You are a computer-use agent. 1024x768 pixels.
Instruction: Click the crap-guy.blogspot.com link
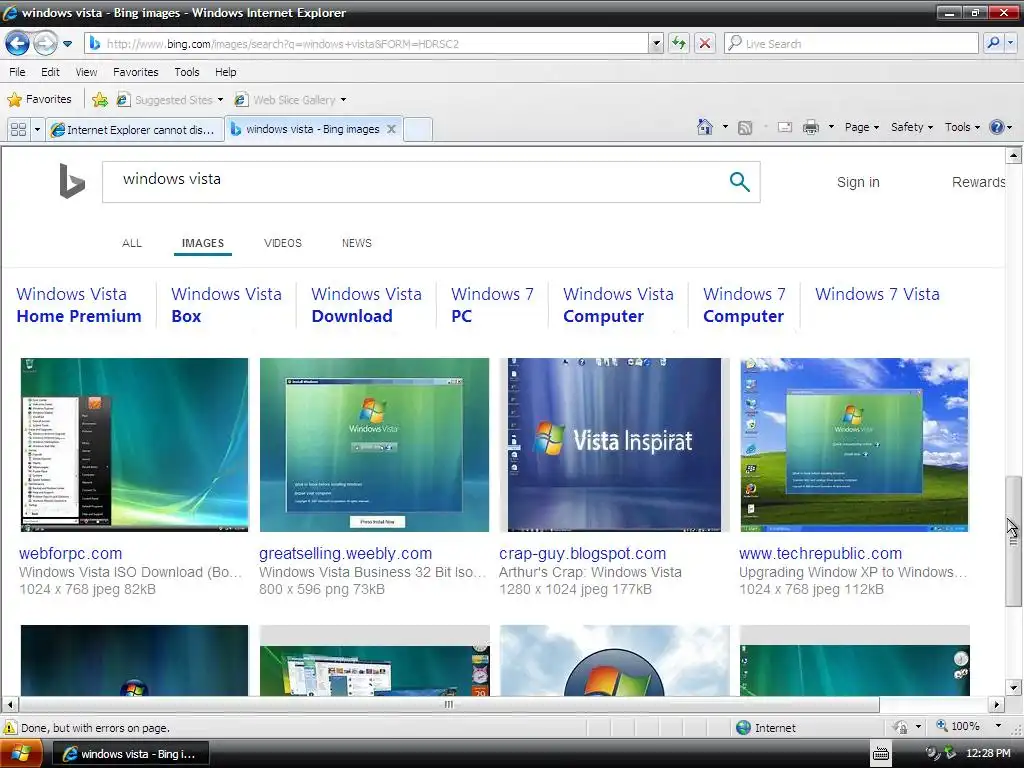pos(583,553)
